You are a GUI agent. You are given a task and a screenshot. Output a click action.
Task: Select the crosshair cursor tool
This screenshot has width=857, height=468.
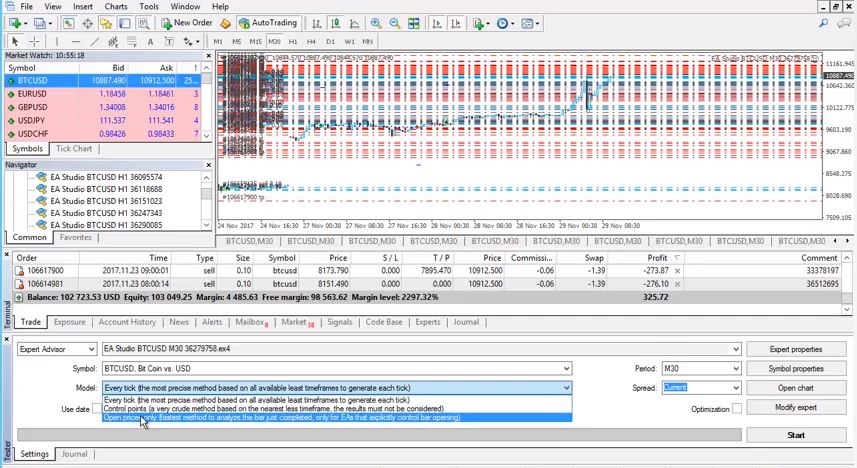[34, 42]
